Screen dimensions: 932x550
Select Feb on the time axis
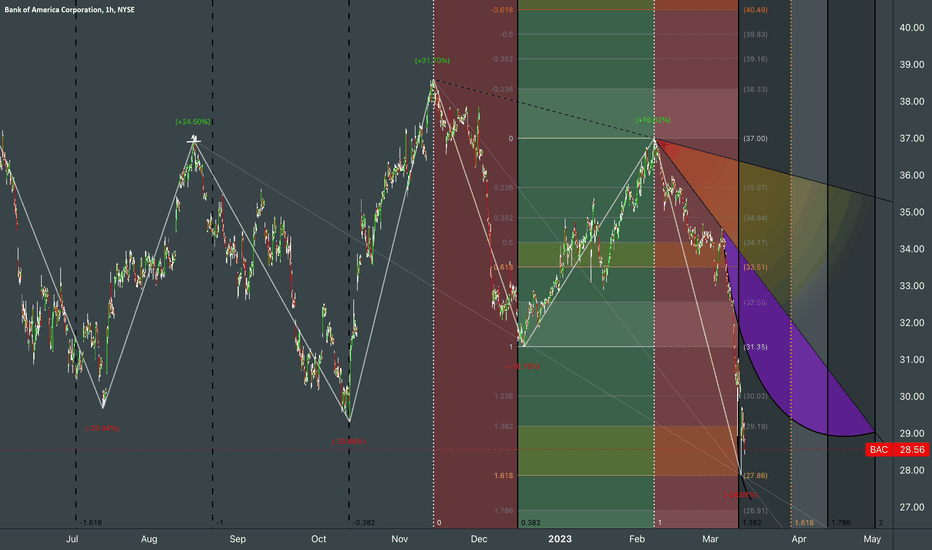coord(637,539)
